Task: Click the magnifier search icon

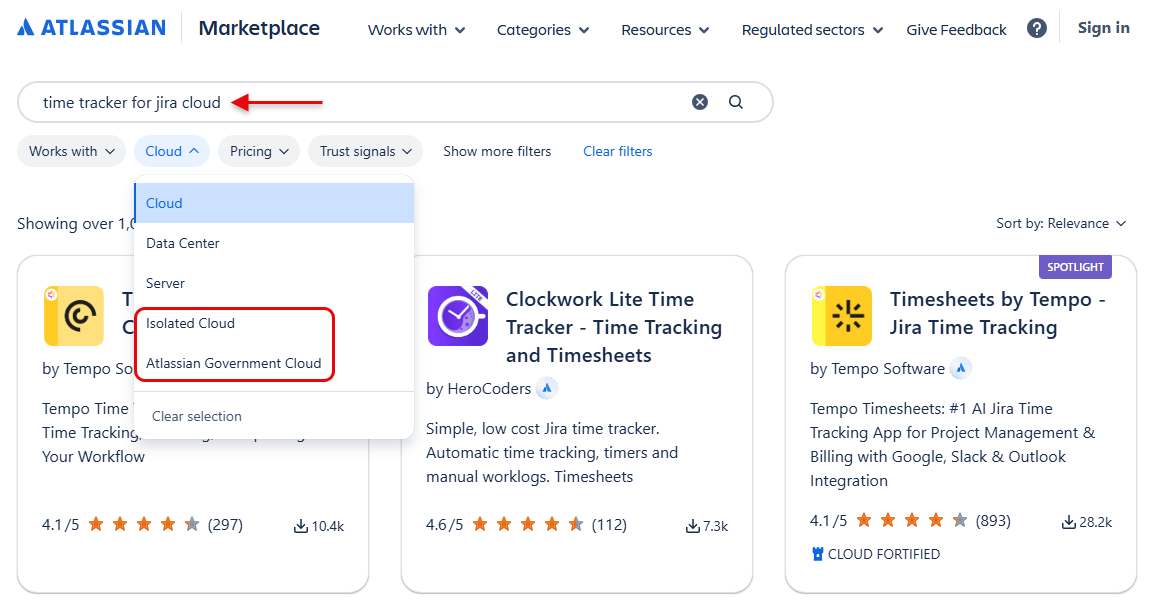Action: point(736,102)
